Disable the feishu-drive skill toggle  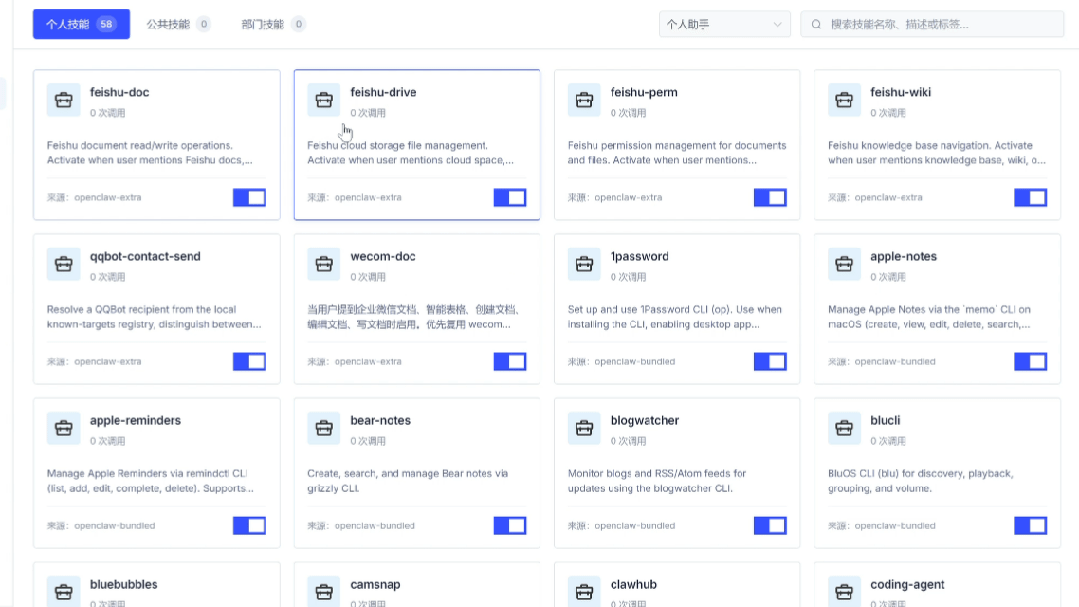tap(509, 197)
